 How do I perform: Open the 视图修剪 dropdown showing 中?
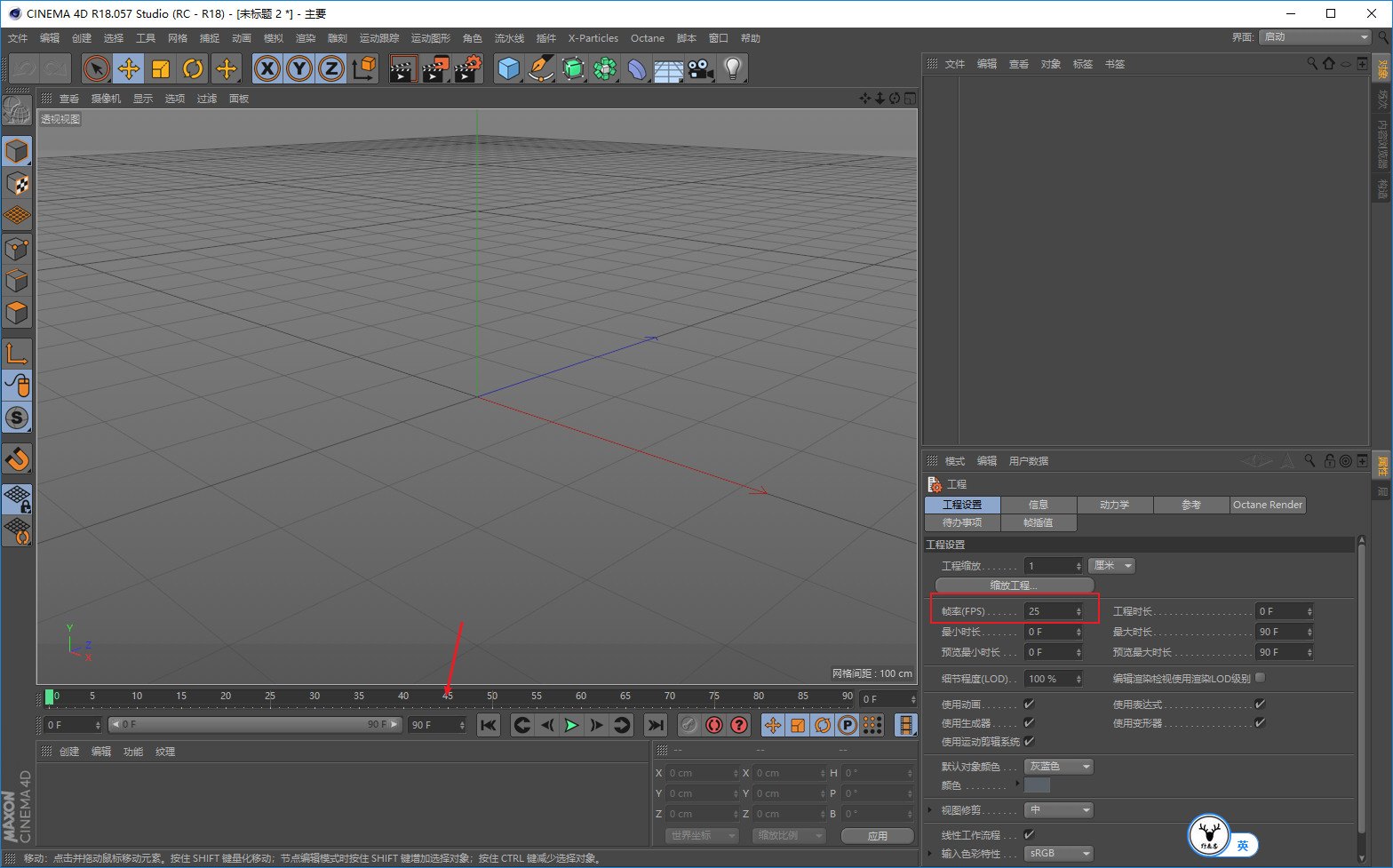click(x=1059, y=810)
